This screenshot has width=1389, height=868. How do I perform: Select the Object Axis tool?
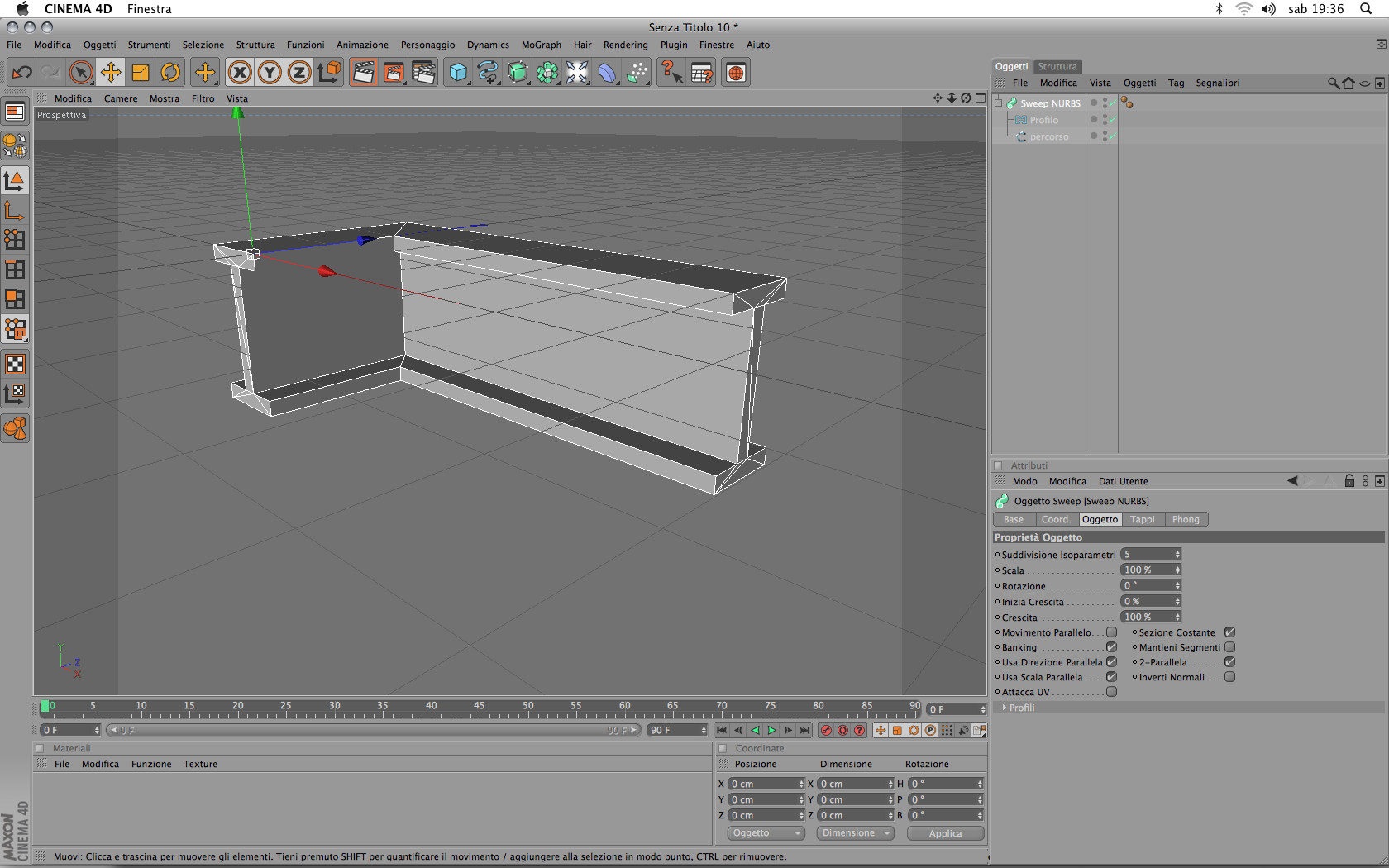15,210
